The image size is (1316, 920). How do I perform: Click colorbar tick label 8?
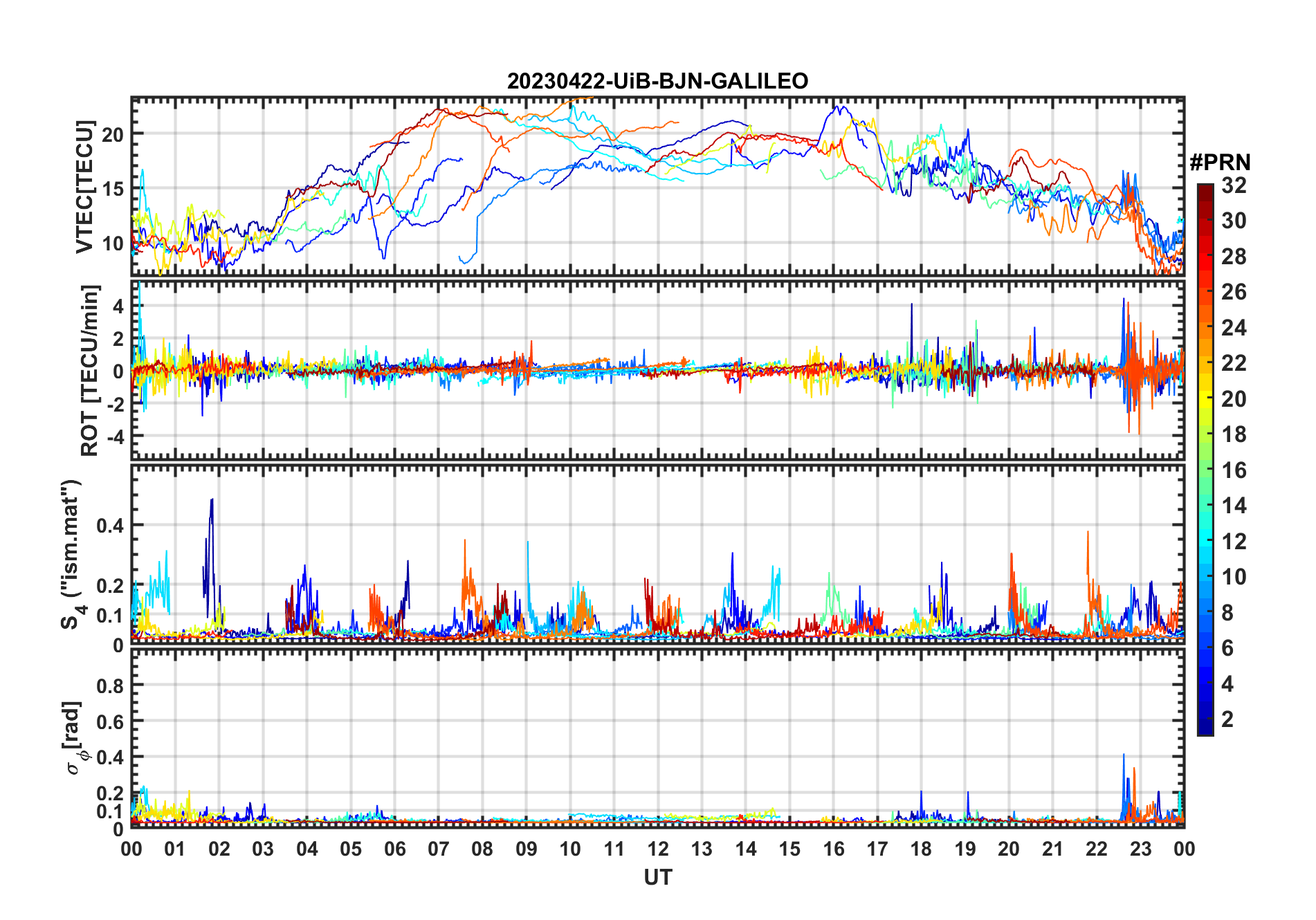[1227, 613]
